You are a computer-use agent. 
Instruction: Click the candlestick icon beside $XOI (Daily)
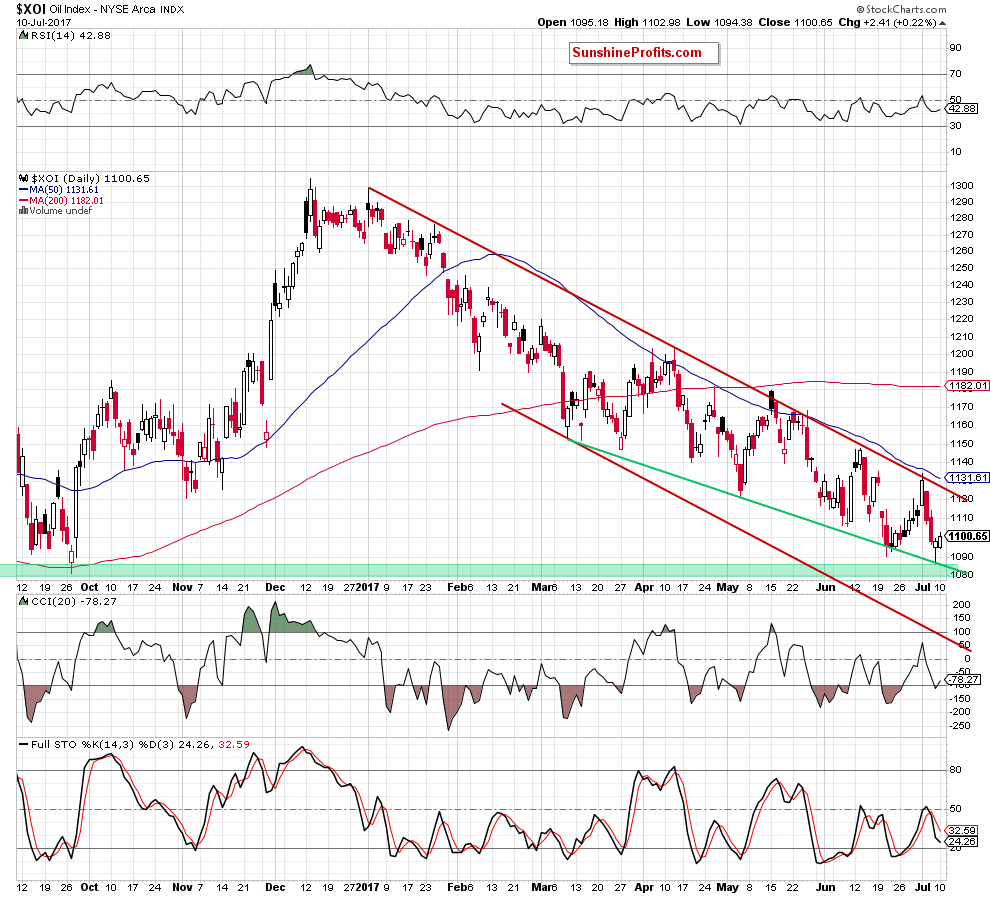click(24, 179)
